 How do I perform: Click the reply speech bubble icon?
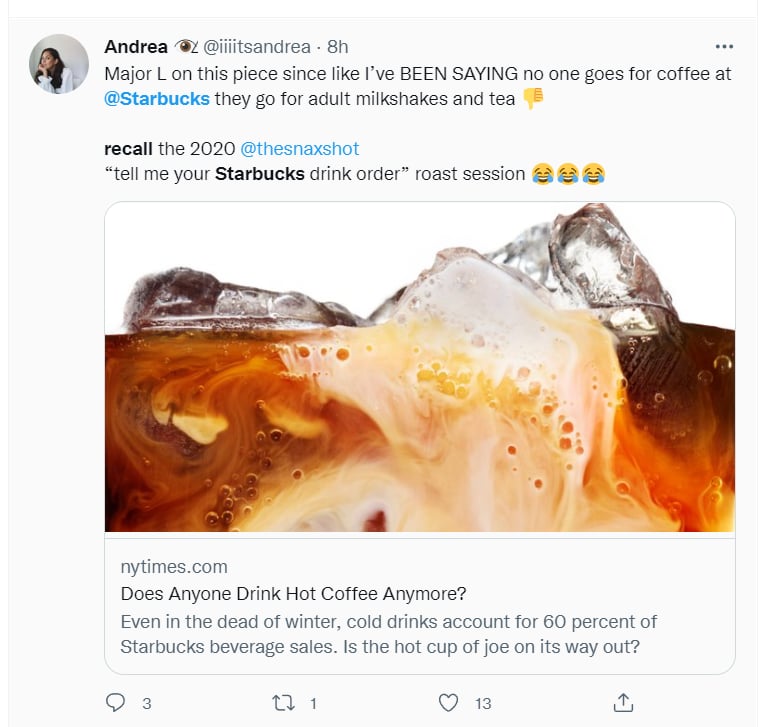click(115, 703)
